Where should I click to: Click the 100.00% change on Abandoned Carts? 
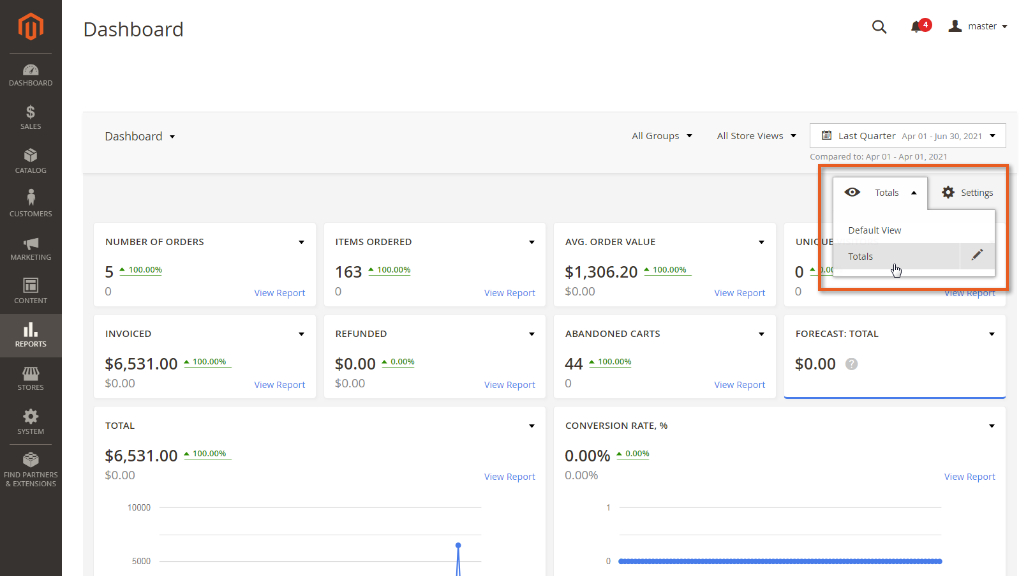click(609, 362)
